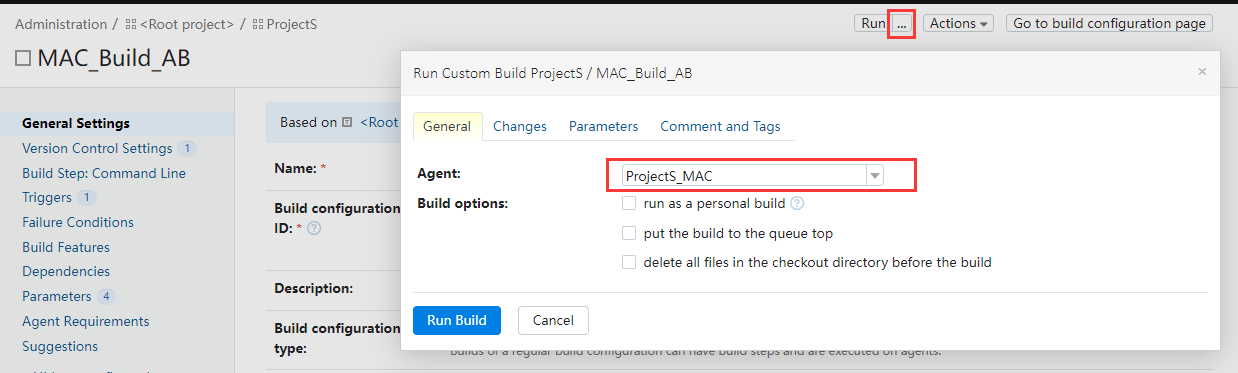Click the Root project breadcrumb icon

click(131, 24)
